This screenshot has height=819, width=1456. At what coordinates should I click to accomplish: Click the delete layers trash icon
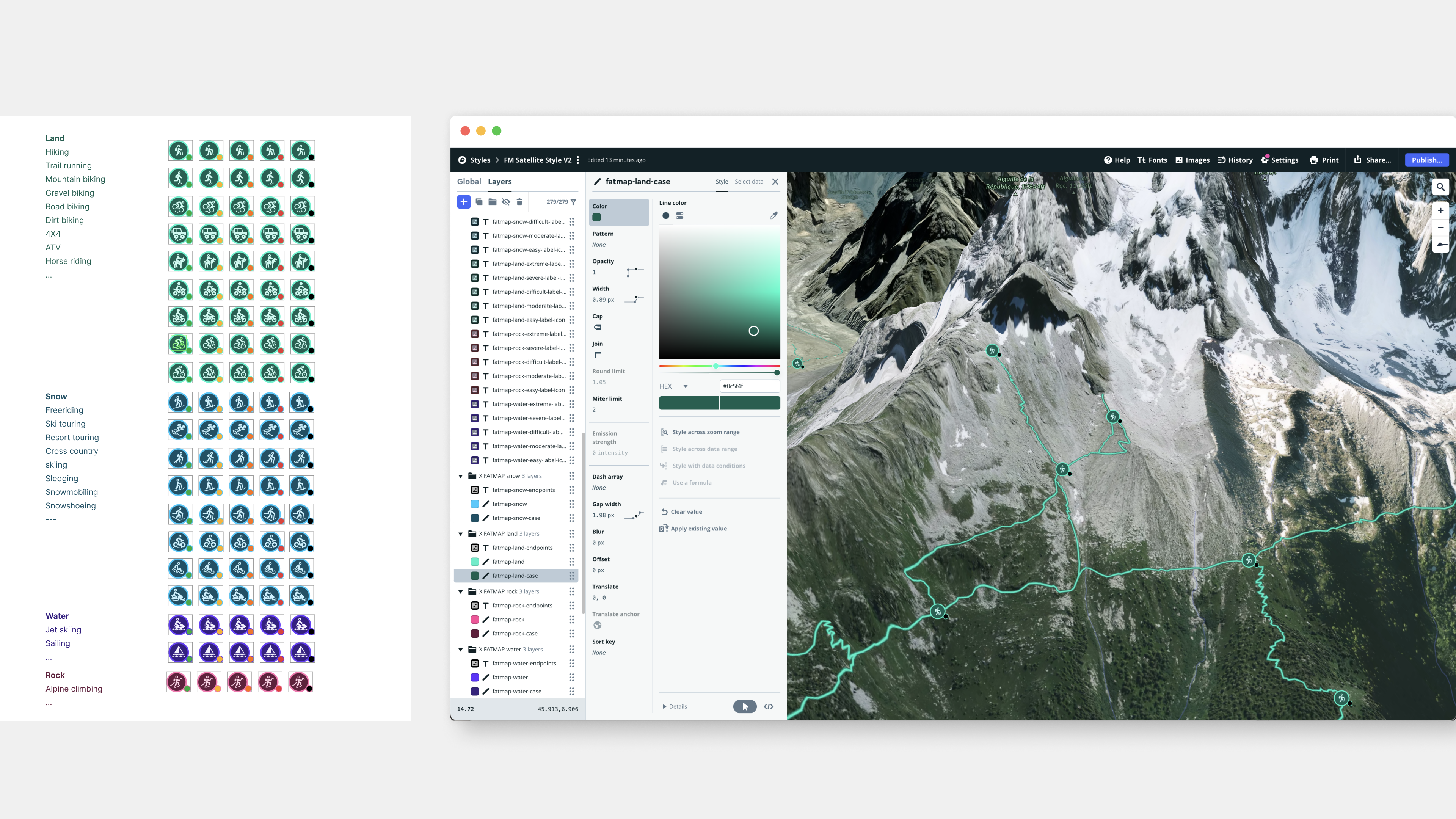coord(519,202)
